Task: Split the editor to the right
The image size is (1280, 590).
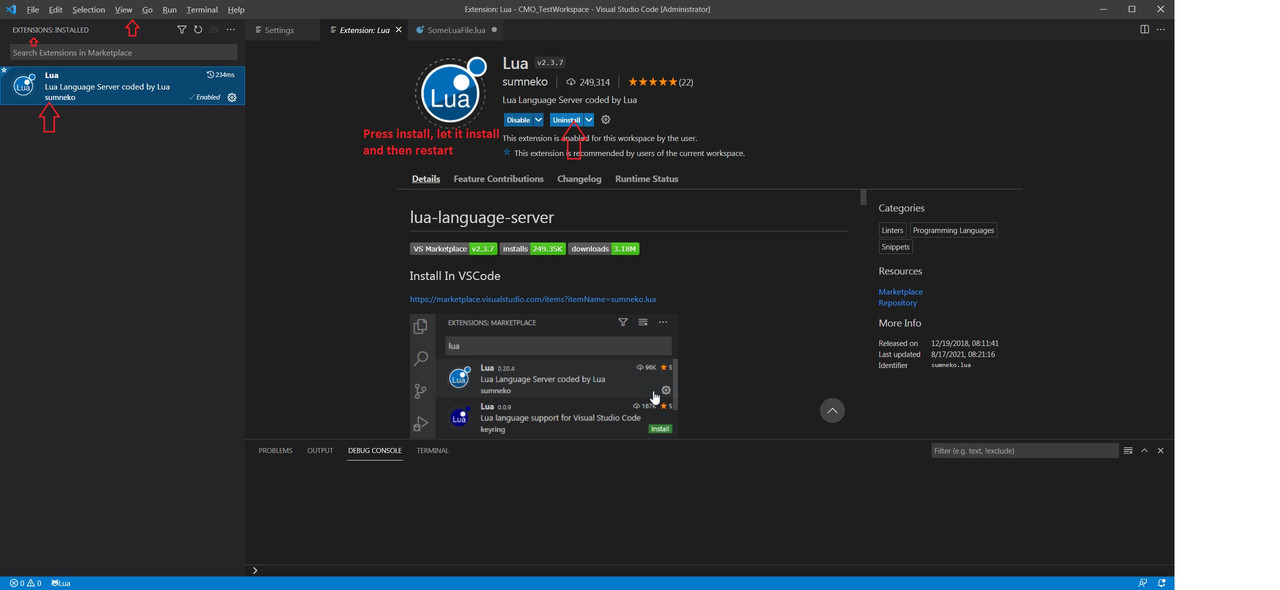Action: click(x=1144, y=30)
